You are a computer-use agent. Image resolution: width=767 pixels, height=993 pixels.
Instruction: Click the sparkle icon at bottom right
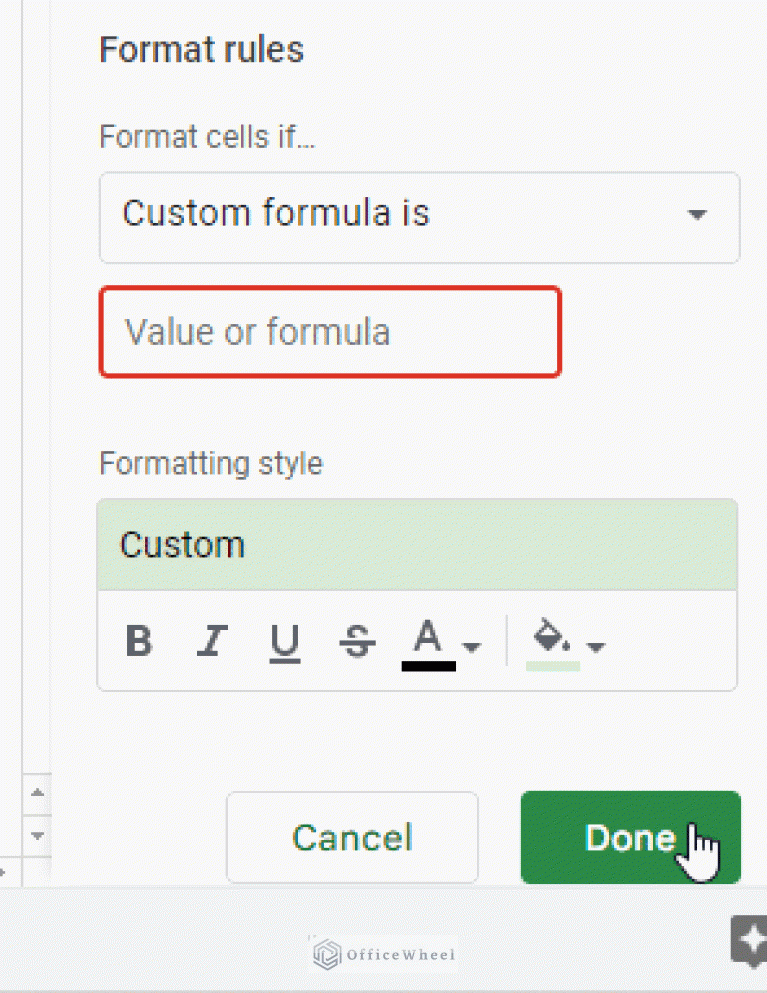coord(751,941)
